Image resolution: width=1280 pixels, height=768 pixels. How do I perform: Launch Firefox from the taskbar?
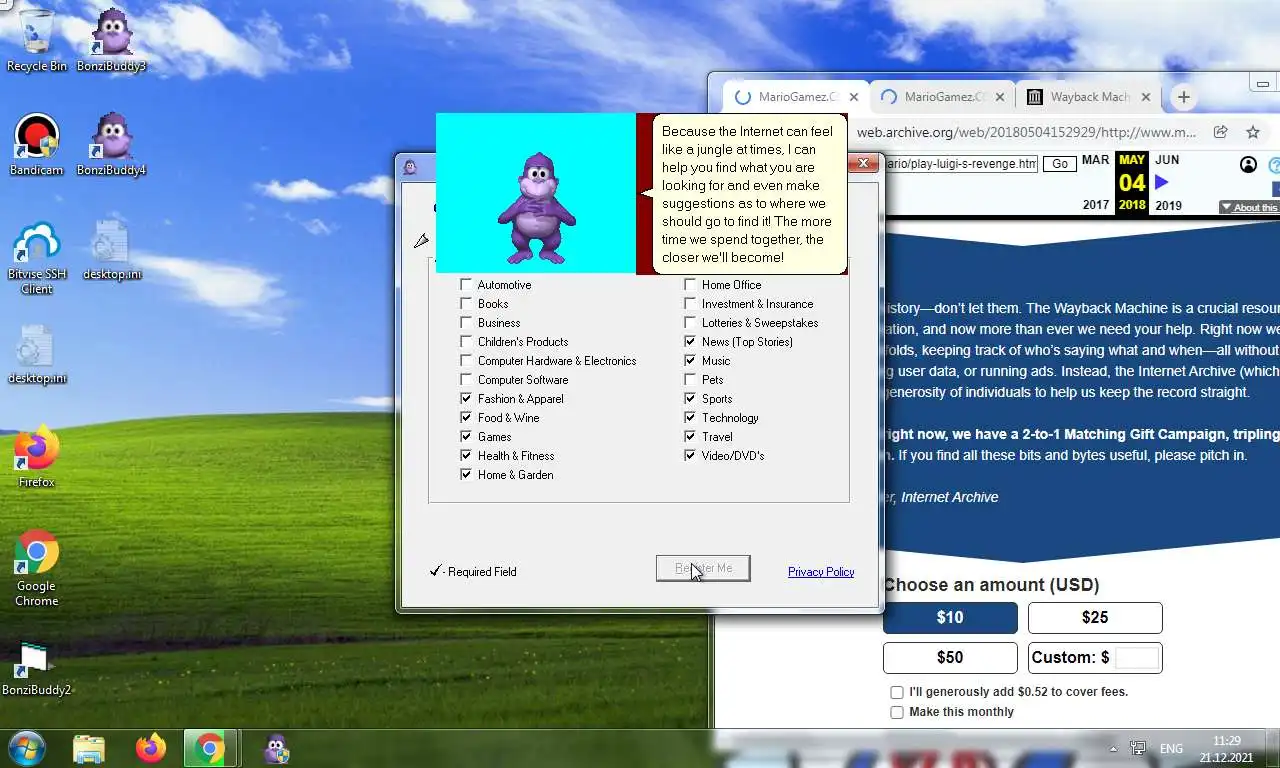(x=151, y=748)
